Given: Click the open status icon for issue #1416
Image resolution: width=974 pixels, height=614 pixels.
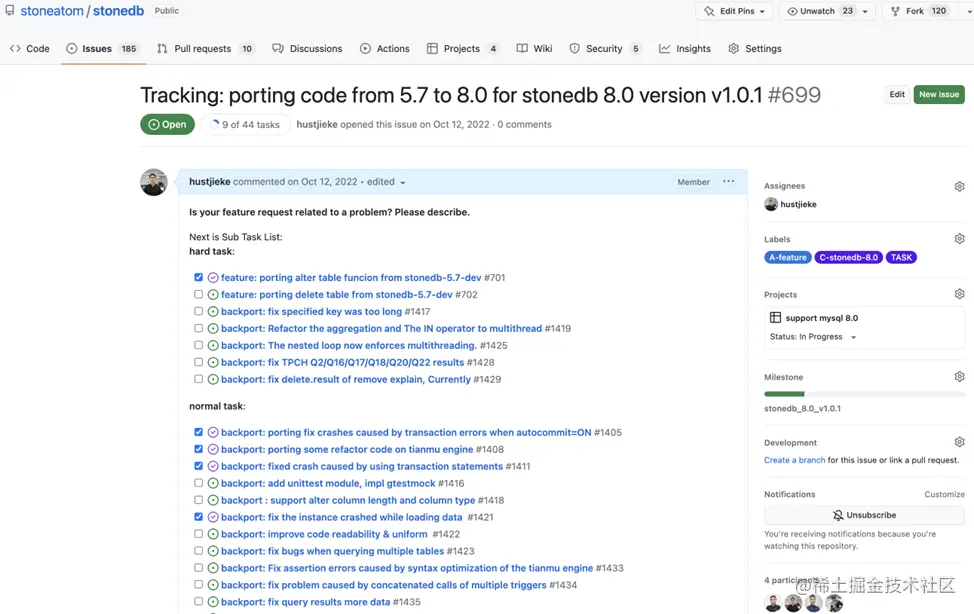Looking at the screenshot, I should point(212,483).
